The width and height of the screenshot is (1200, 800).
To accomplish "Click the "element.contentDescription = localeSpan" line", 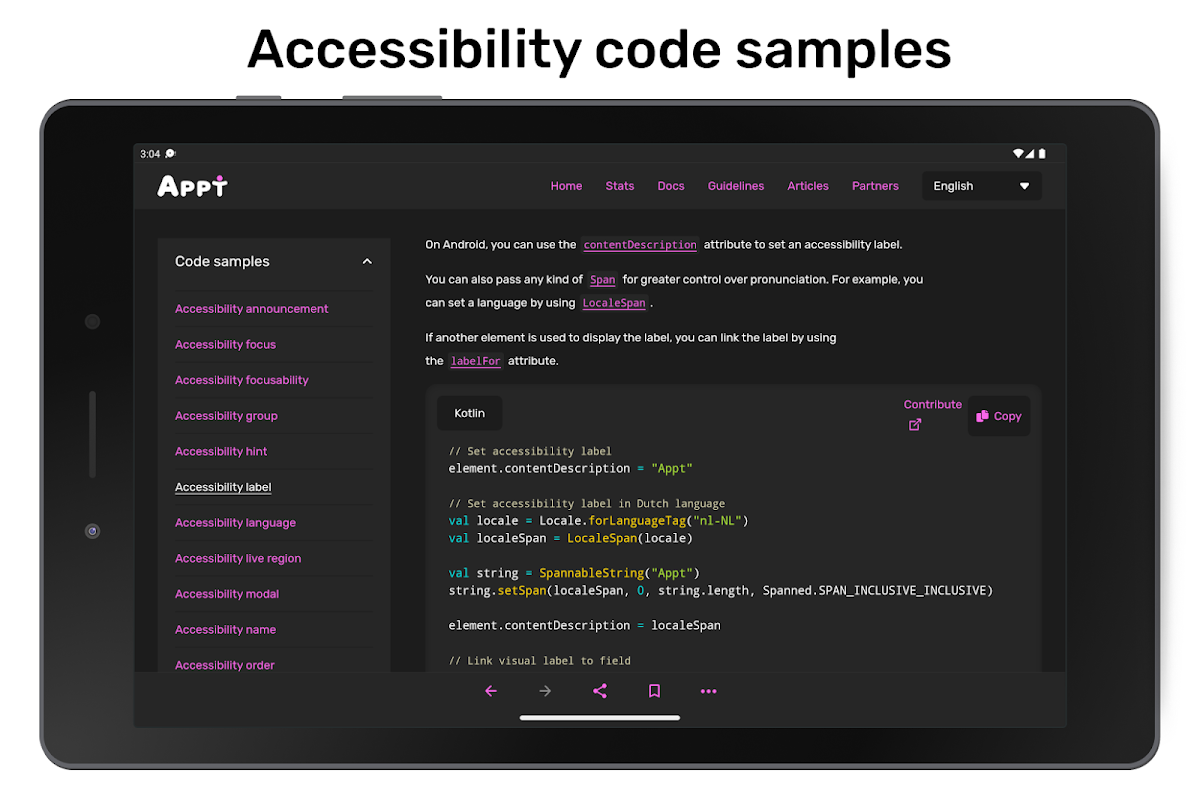I will (x=585, y=625).
